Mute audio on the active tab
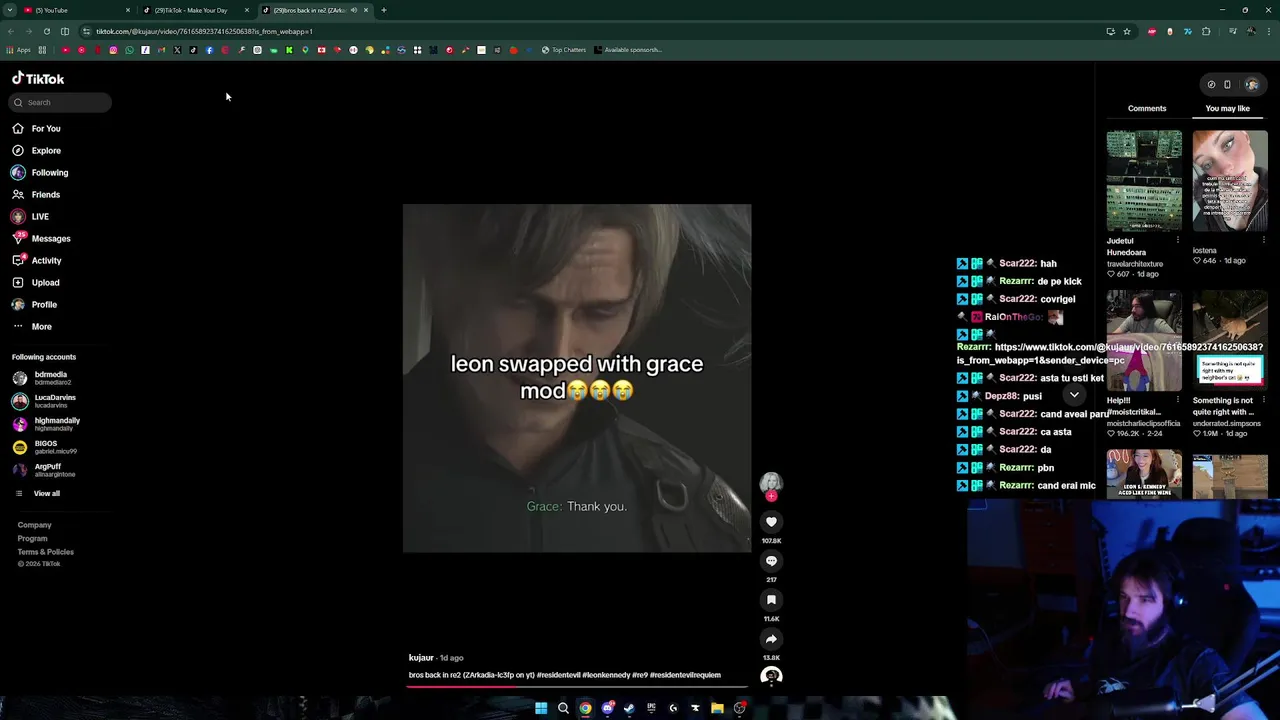The height and width of the screenshot is (720, 1280). click(x=353, y=10)
